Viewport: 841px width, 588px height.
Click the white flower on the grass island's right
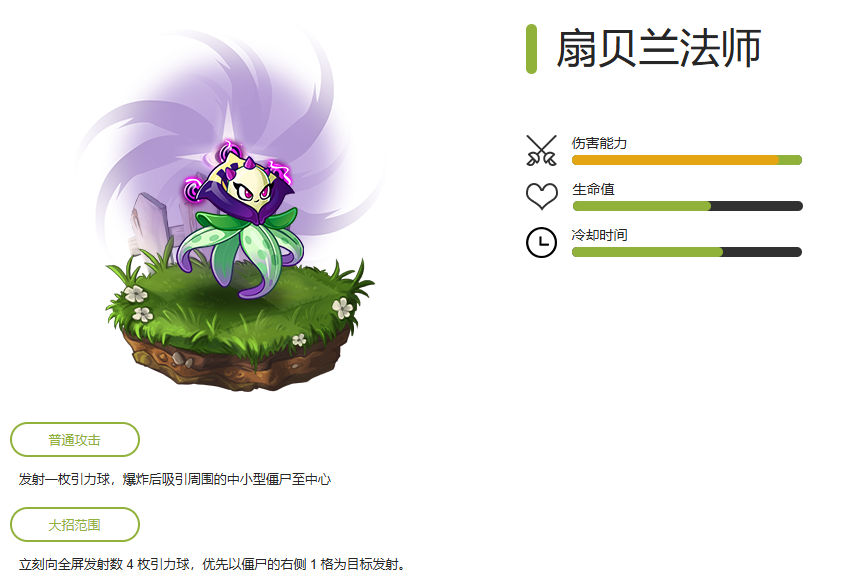tap(342, 308)
